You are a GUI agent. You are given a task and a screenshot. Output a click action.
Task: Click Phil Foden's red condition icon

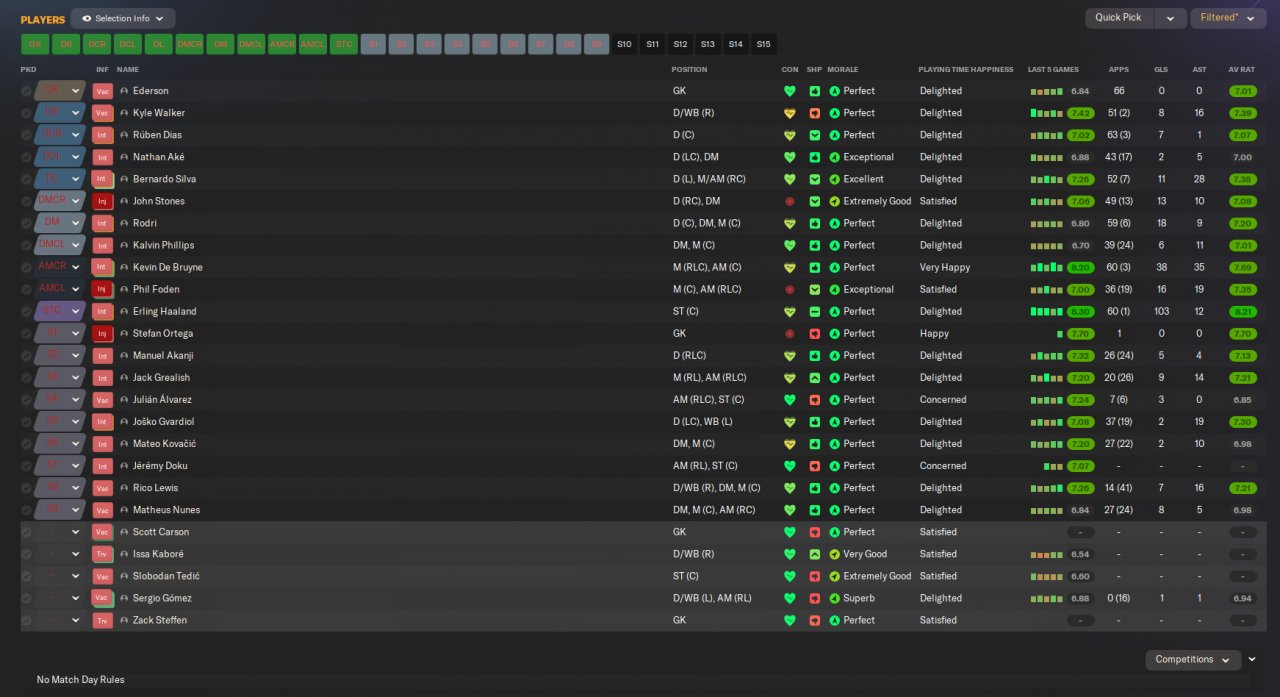click(x=790, y=289)
